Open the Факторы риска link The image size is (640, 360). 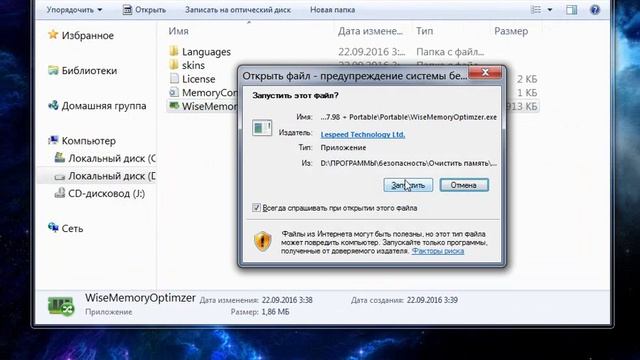(438, 251)
